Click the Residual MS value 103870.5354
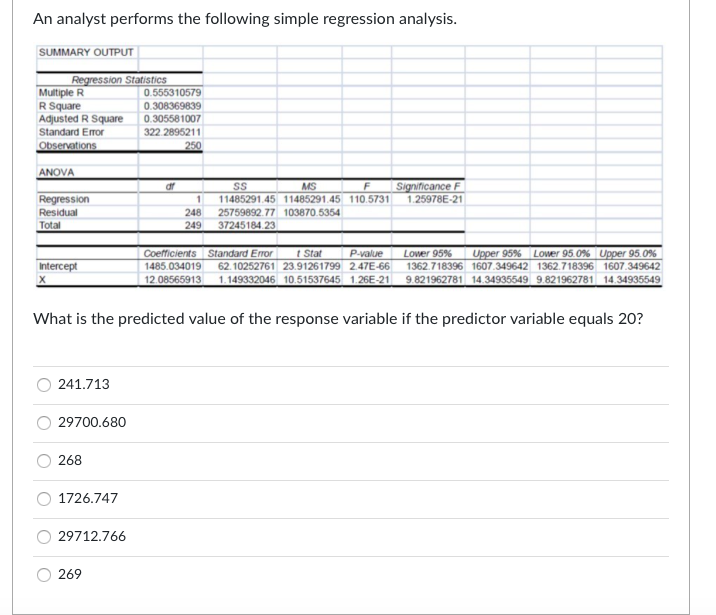The height and width of the screenshot is (615, 716). (312, 212)
